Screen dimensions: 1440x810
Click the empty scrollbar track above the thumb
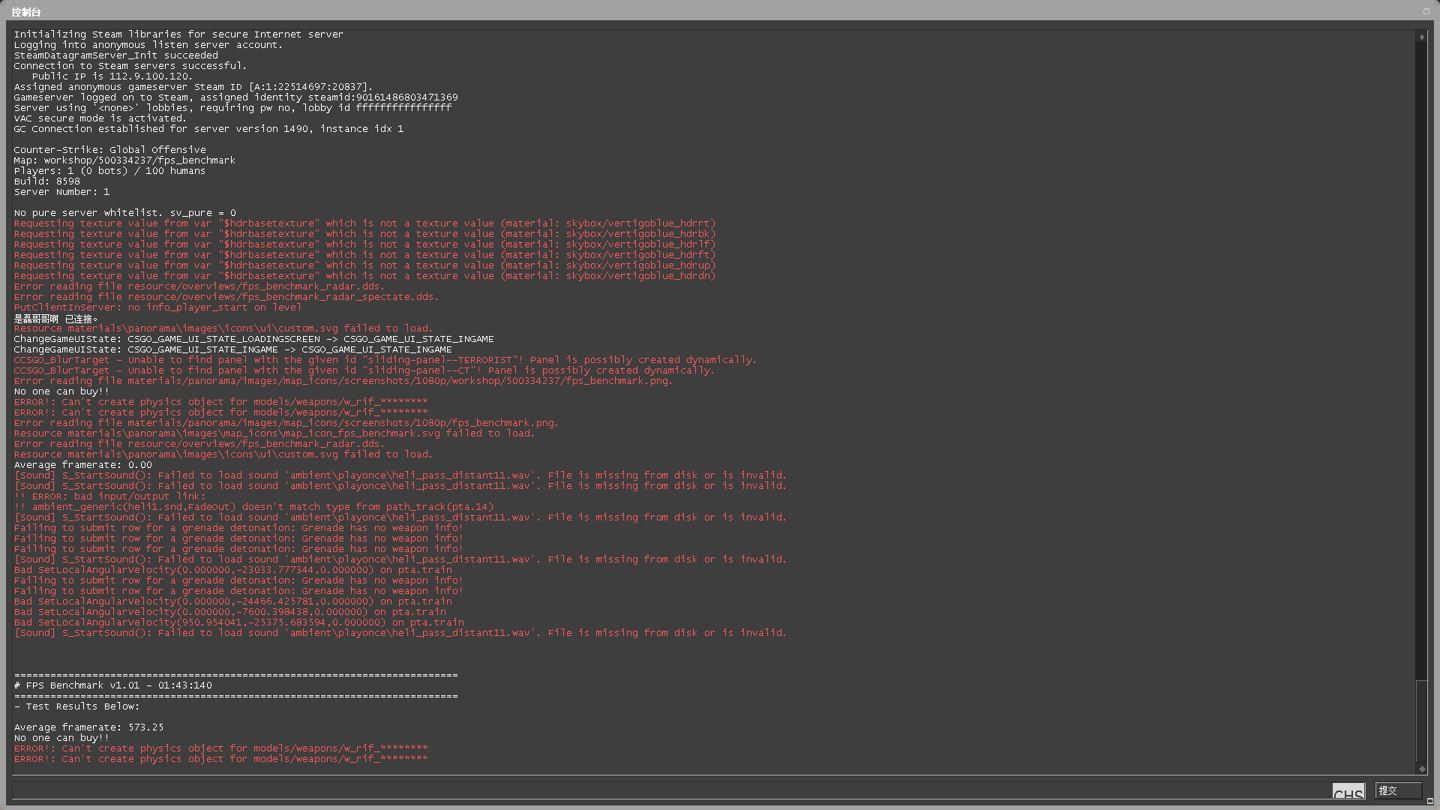(x=1421, y=350)
